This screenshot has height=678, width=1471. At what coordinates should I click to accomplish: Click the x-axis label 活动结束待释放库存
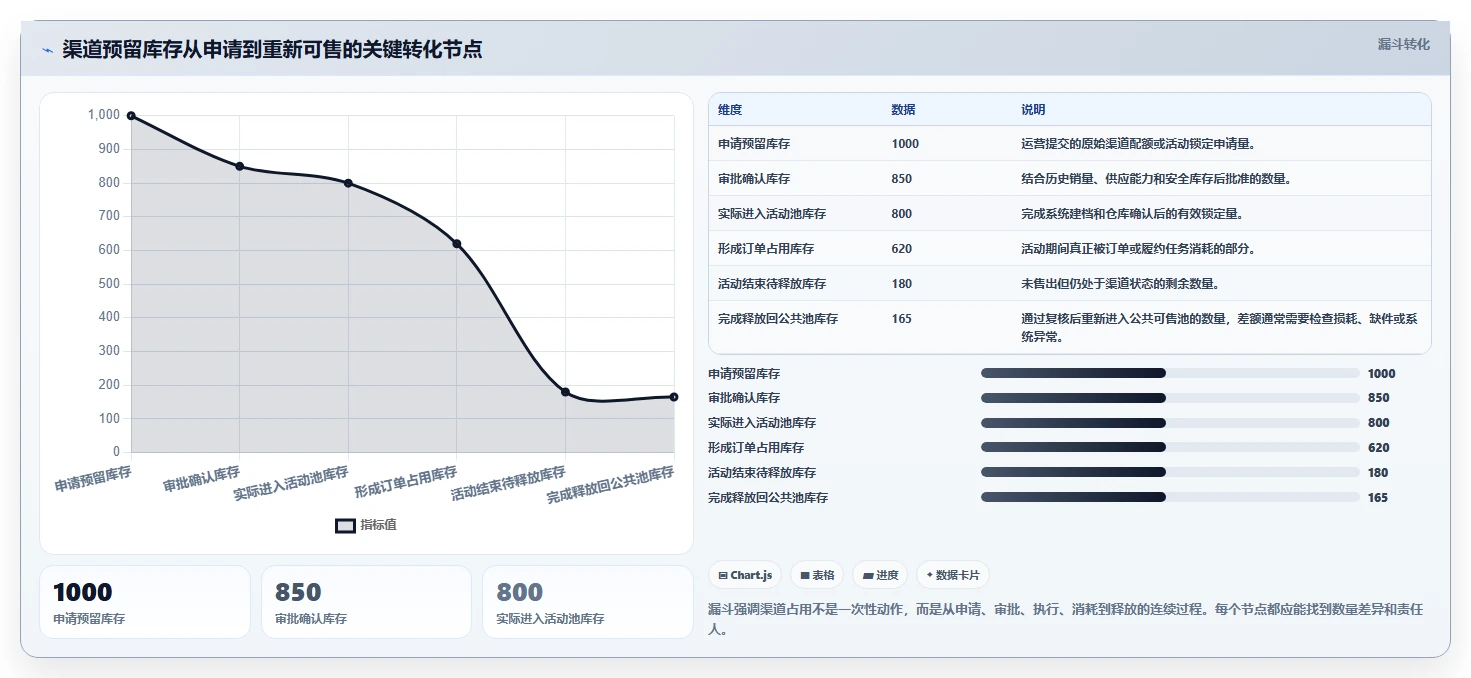[x=508, y=483]
